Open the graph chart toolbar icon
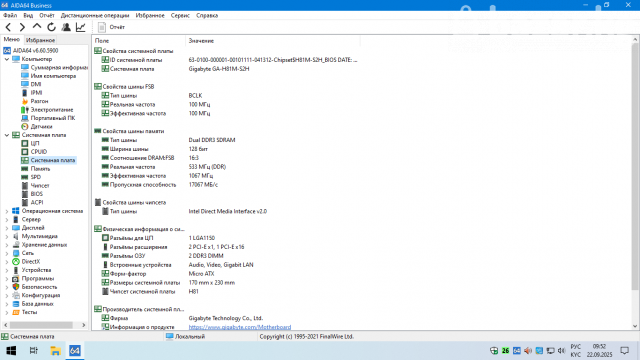Screen dimensions: 640x360 pyautogui.click(x=81, y=27)
